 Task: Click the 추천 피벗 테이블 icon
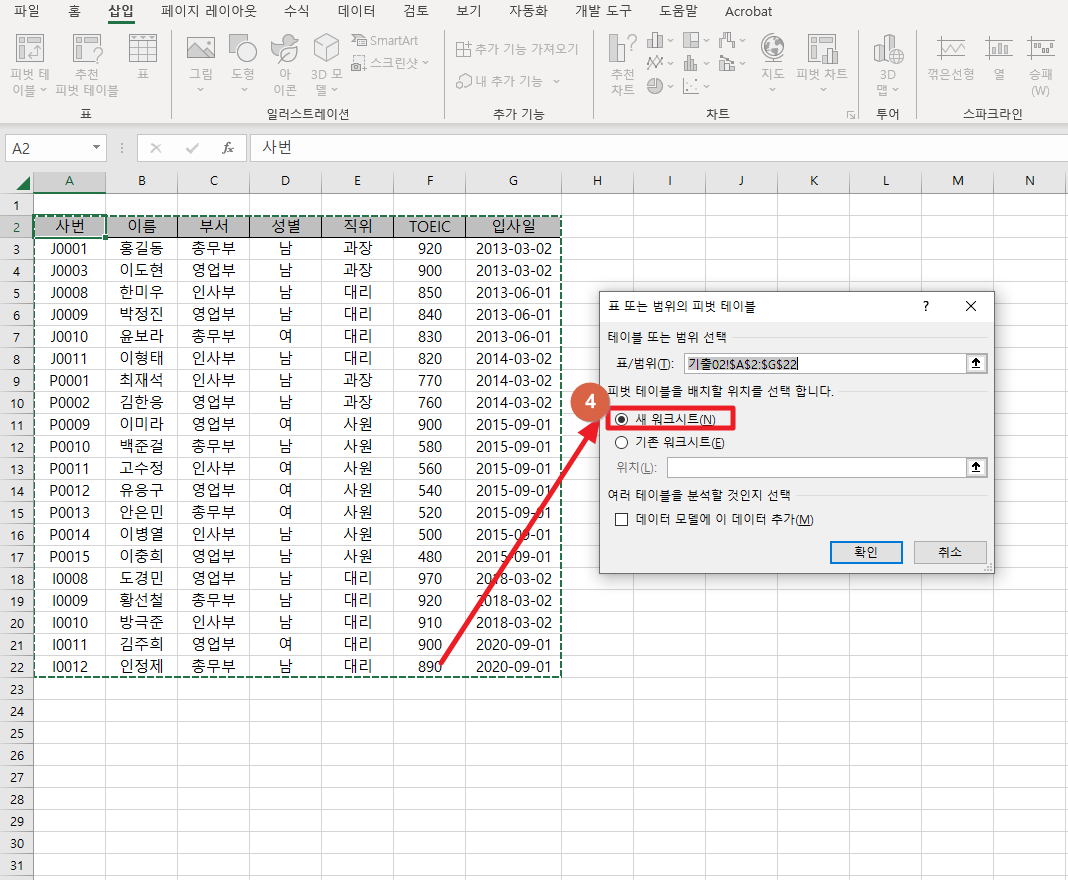click(87, 65)
